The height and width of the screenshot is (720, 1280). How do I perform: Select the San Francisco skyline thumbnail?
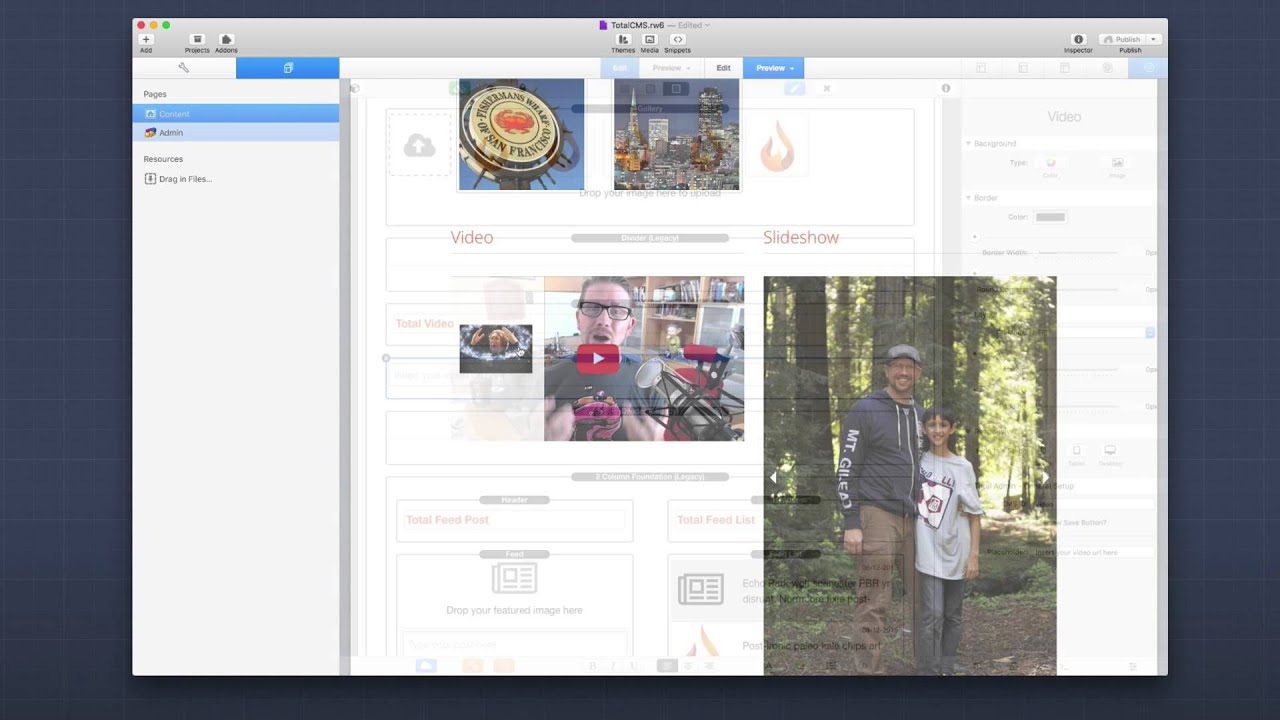pos(676,134)
